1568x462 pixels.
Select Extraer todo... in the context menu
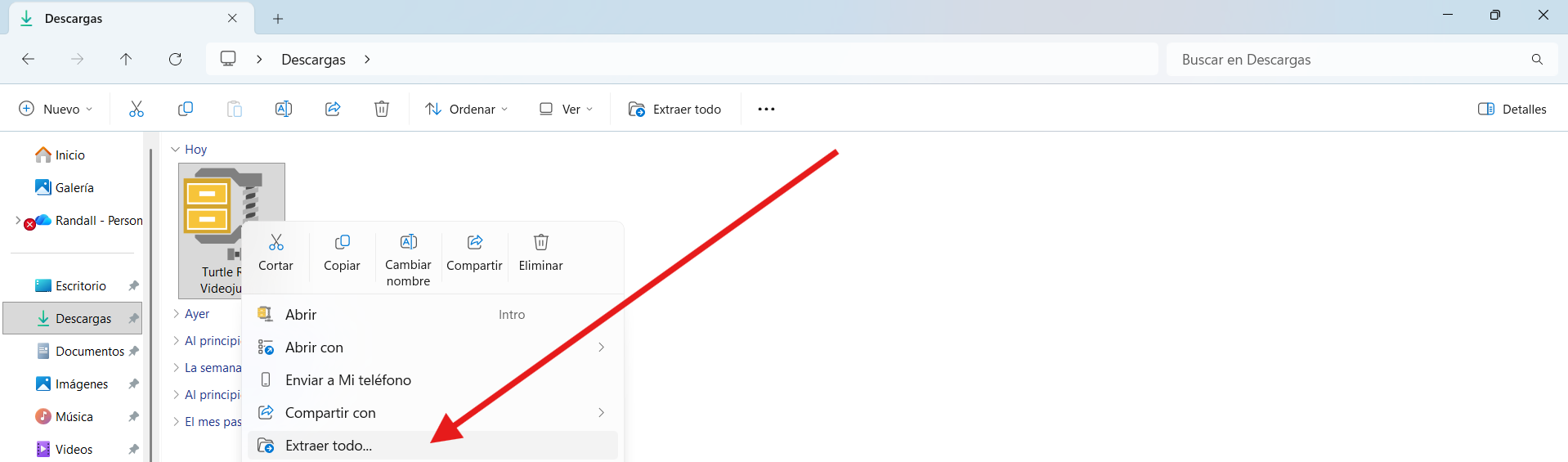click(432, 446)
